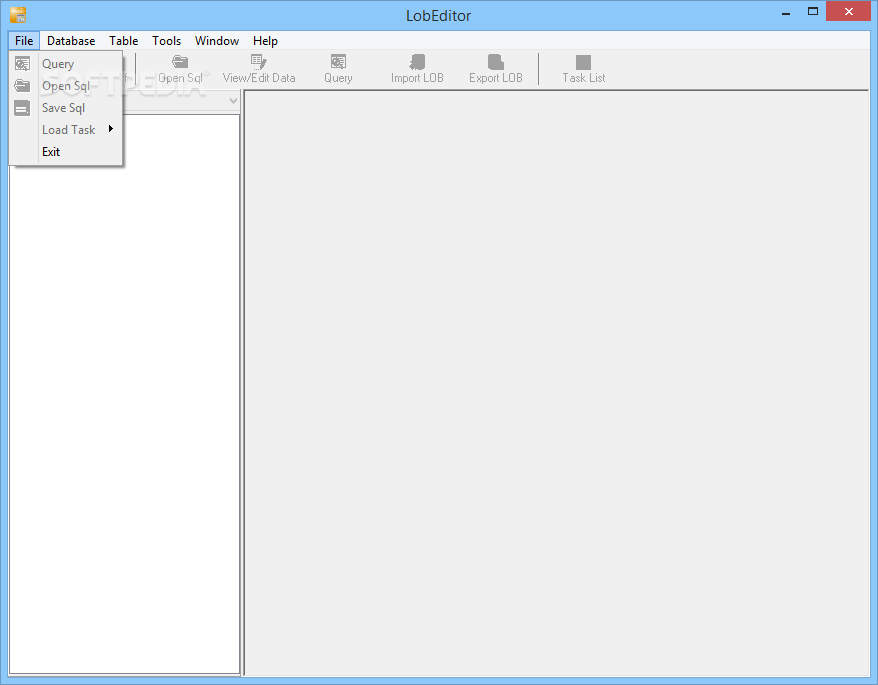Open the File menu
Viewport: 878px width, 685px height.
(24, 41)
